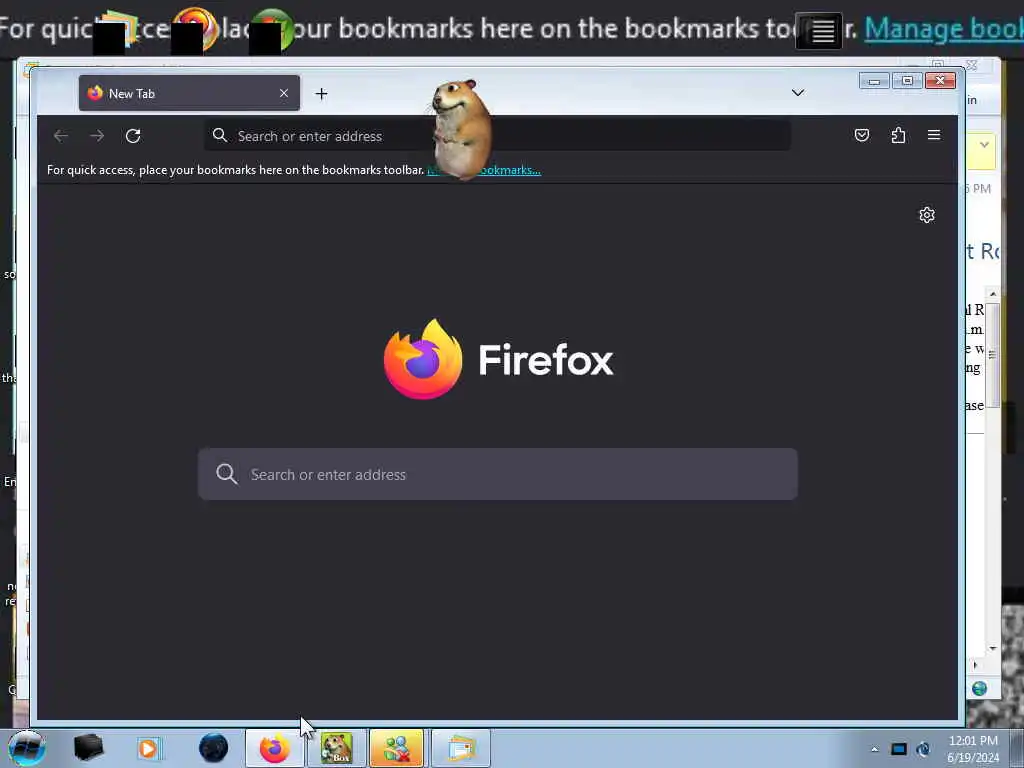The image size is (1024, 768).
Task: Click the Firefox logo on the new tab page
Action: pos(423,359)
